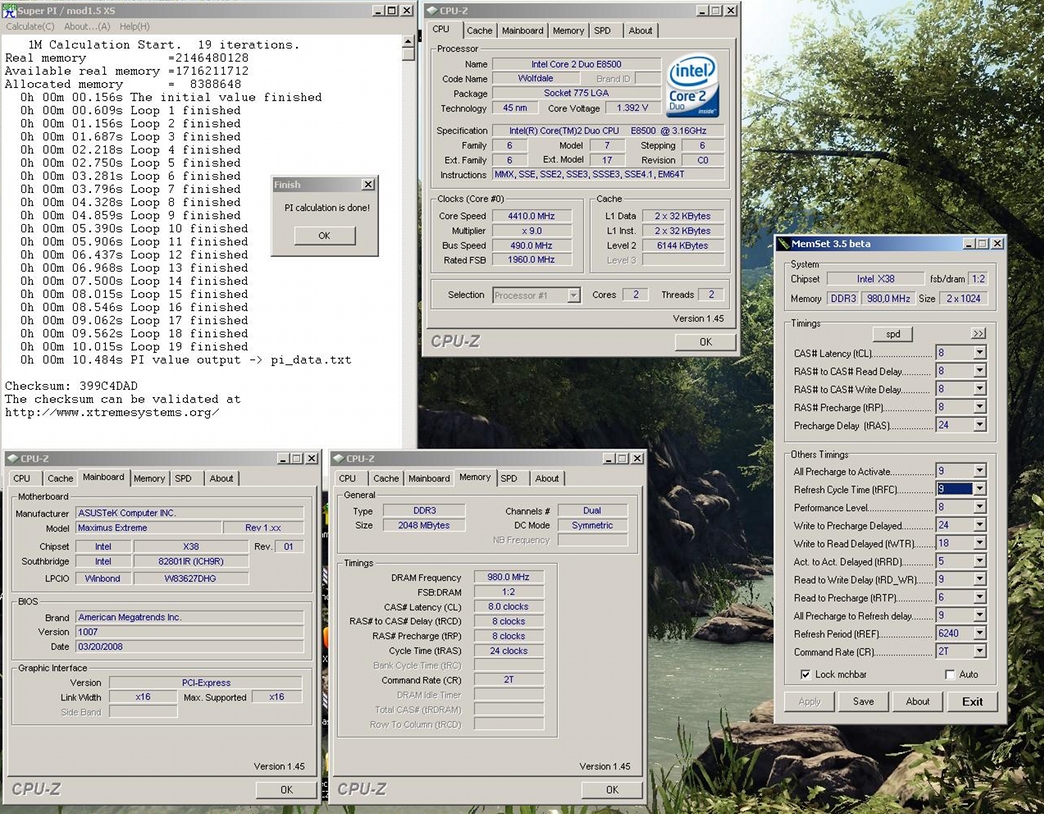Click the Intel logo on the CPU-Z CPU tab
Viewport: 1044px width, 814px height.
pyautogui.click(x=690, y=70)
